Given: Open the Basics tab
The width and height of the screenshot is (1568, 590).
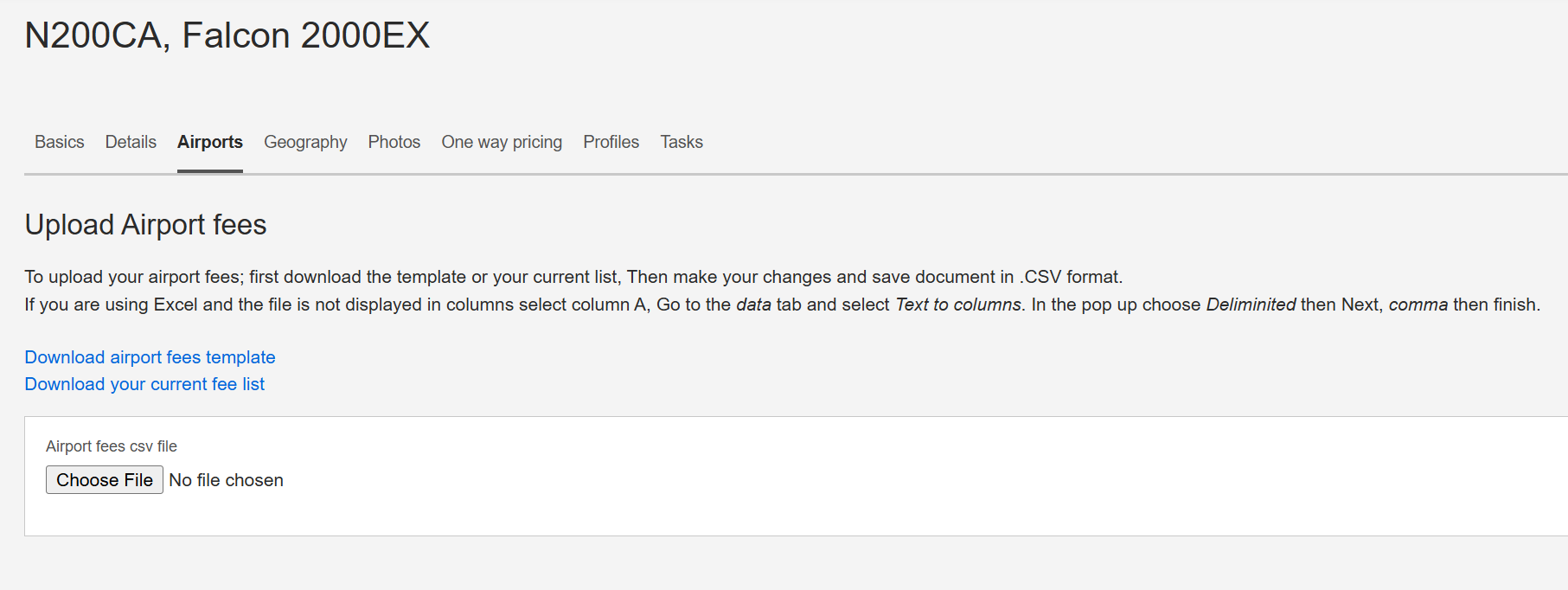Looking at the screenshot, I should (60, 142).
